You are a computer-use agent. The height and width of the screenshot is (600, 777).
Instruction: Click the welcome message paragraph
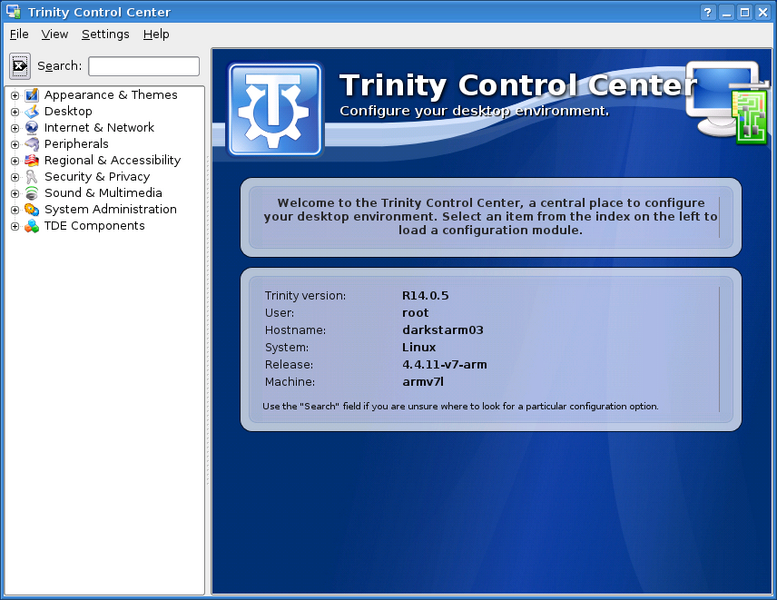coord(490,217)
